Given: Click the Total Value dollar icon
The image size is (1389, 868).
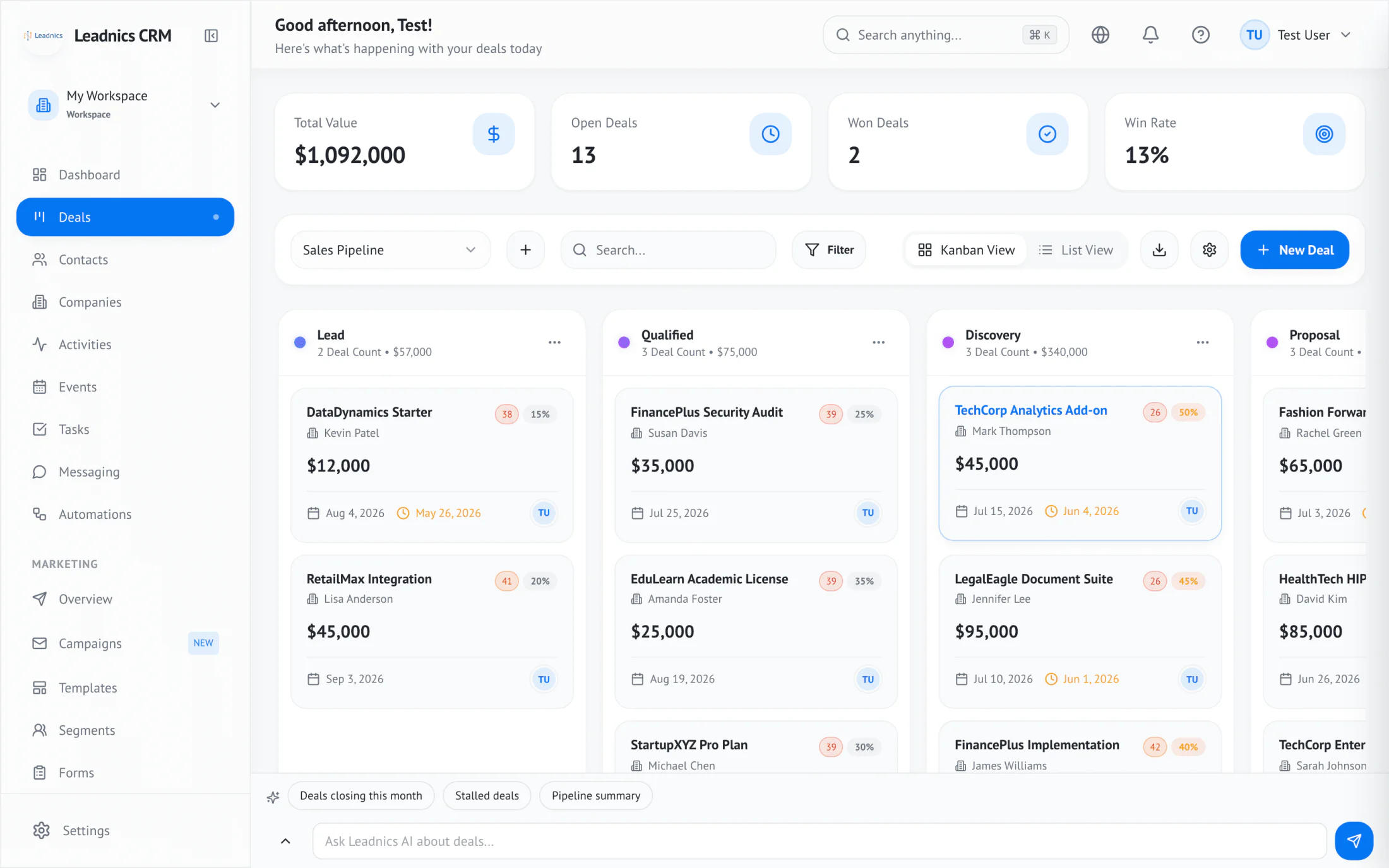Looking at the screenshot, I should coord(494,134).
